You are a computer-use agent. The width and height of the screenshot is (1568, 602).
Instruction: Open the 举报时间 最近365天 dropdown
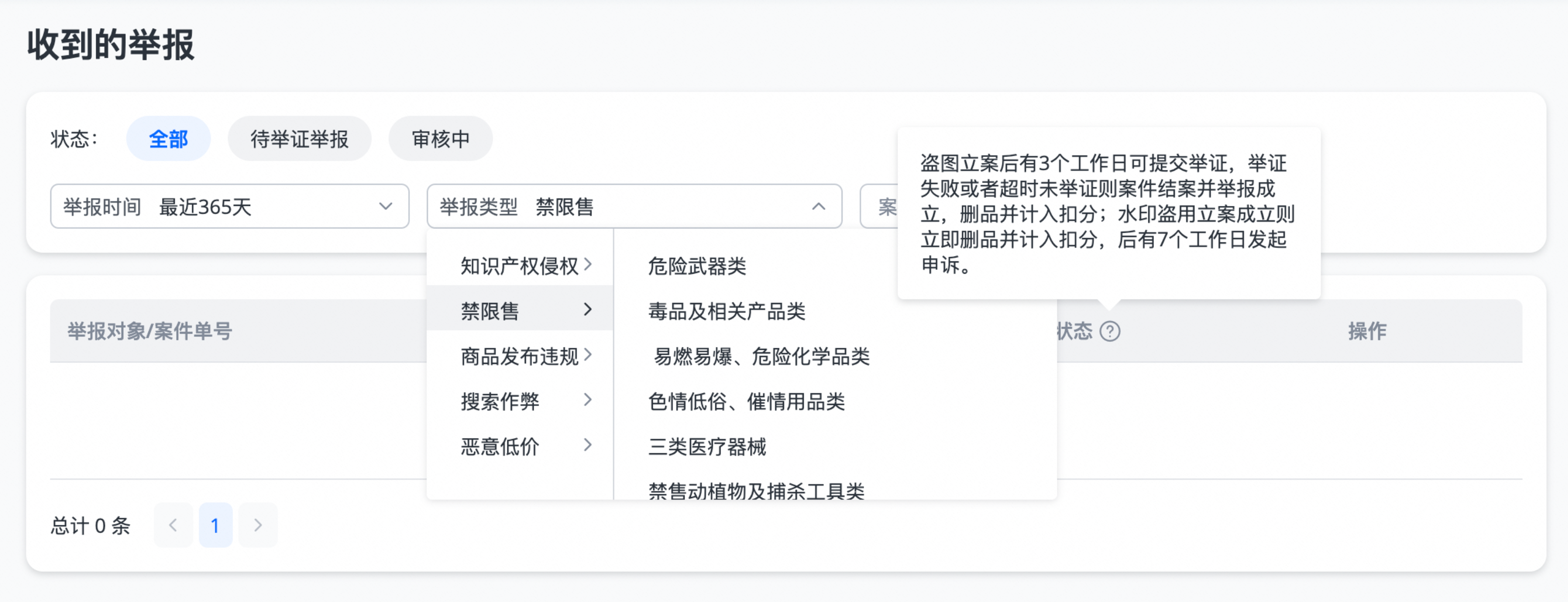[229, 206]
